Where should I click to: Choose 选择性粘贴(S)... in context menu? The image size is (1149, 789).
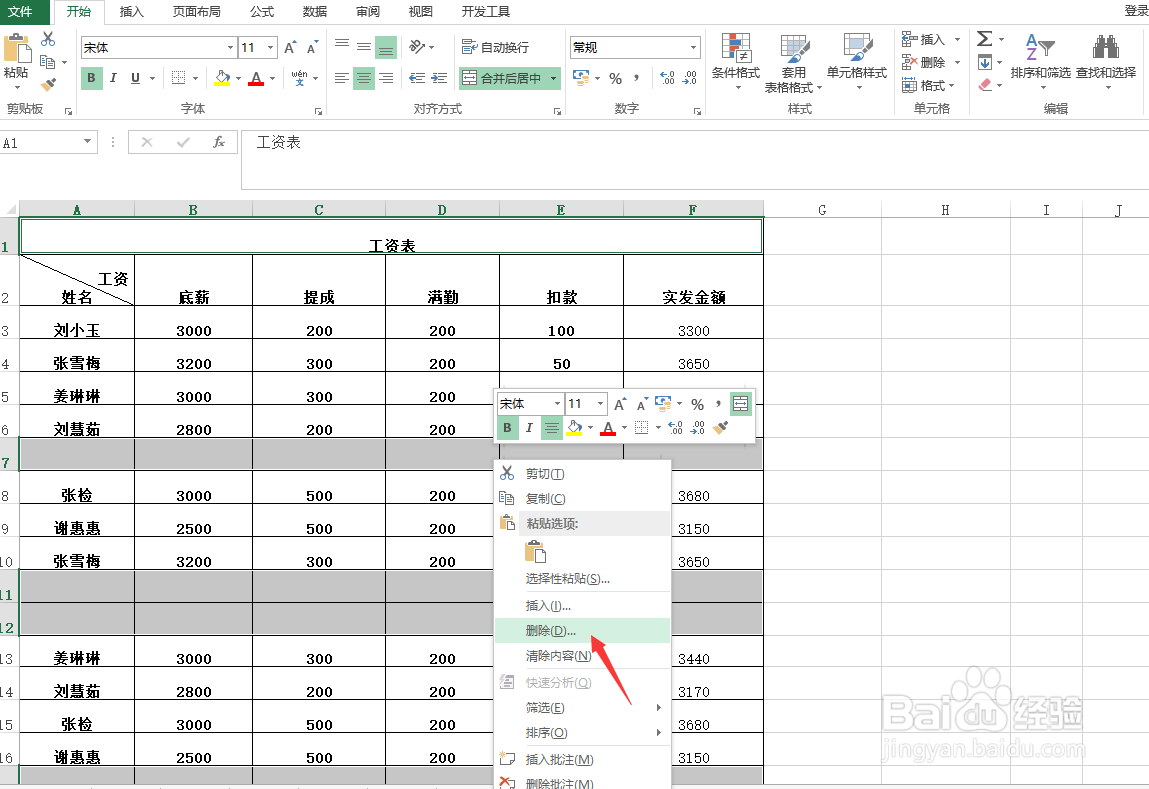(x=583, y=579)
